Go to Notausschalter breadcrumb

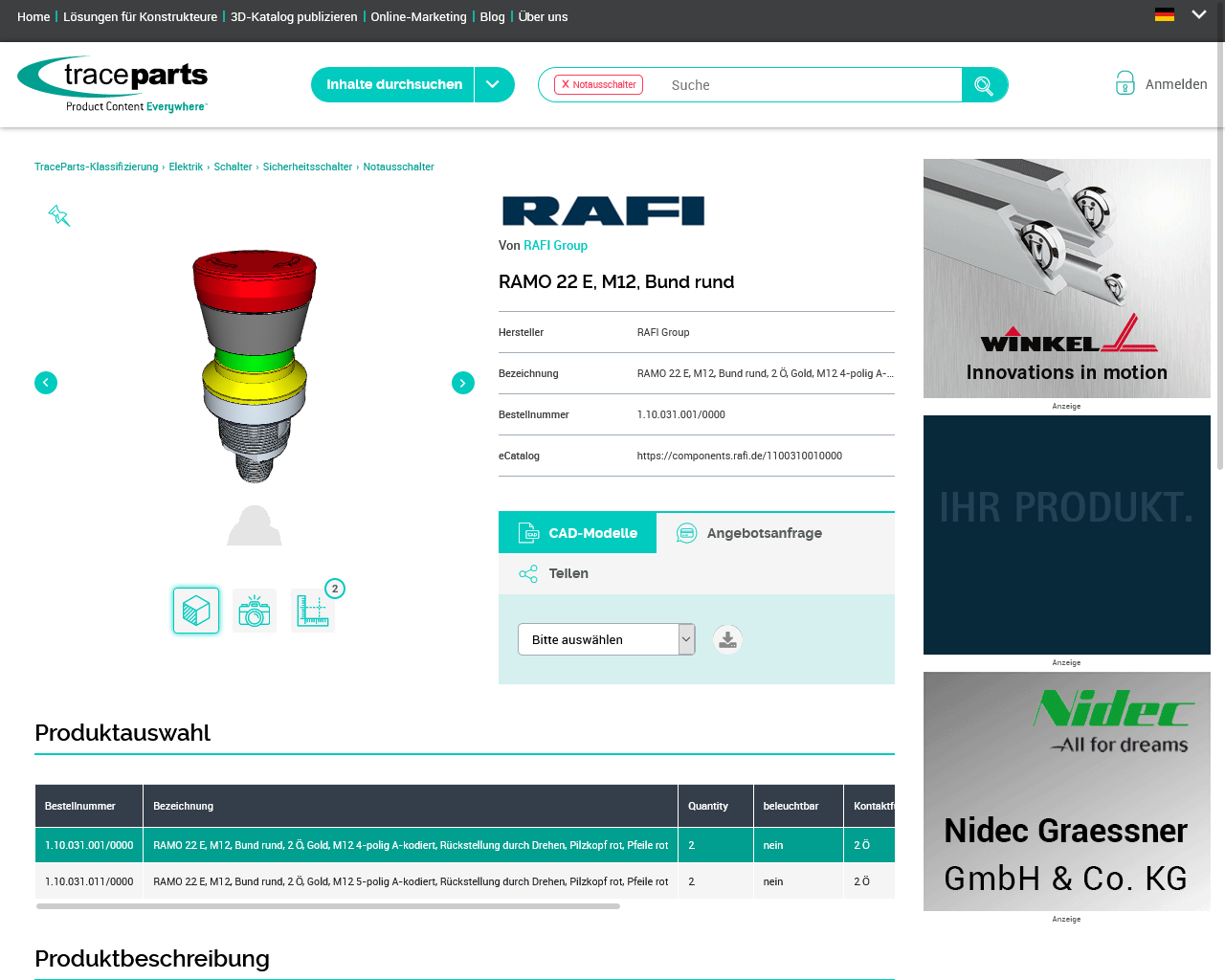398,167
